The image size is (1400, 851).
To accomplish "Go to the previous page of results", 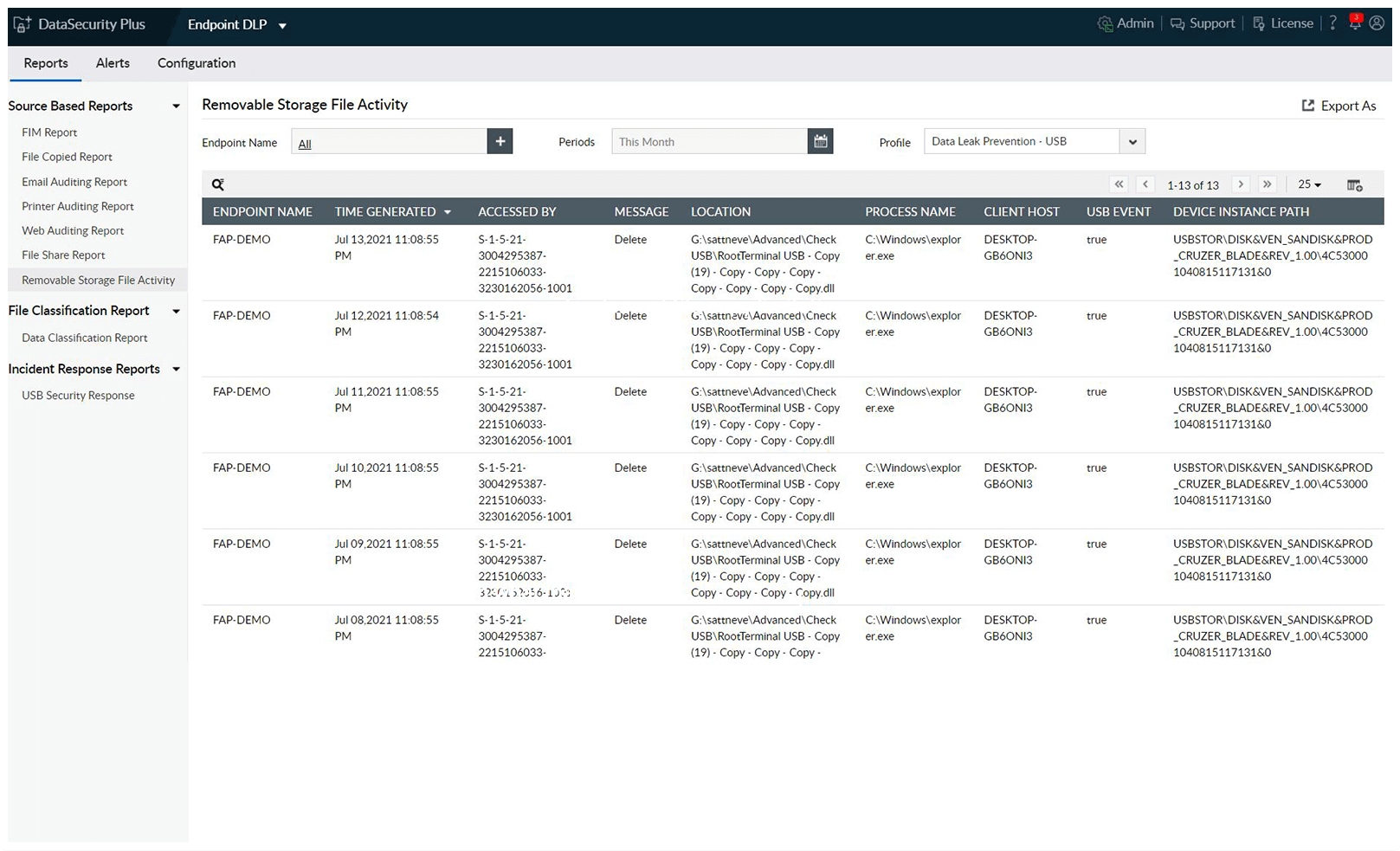I will [1145, 184].
